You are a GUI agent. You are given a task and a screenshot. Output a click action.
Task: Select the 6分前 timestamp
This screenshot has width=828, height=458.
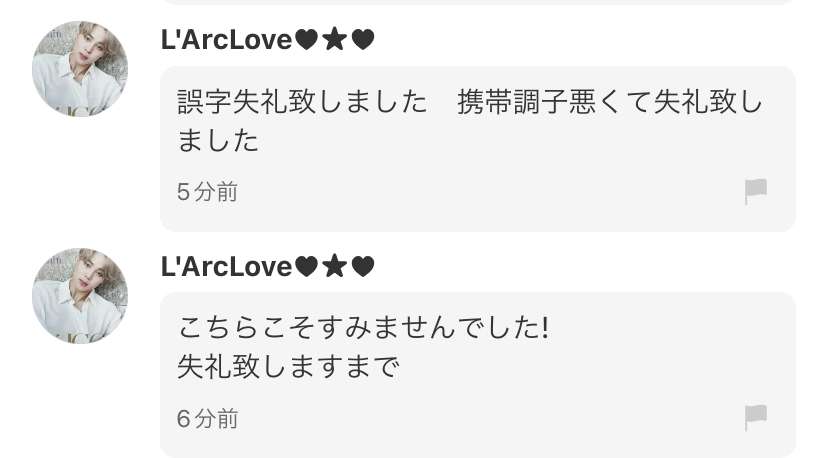pos(207,419)
